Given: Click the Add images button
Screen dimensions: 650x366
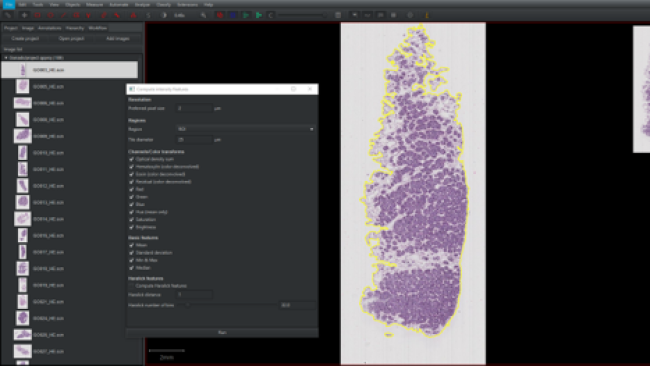Looking at the screenshot, I should click(118, 39).
